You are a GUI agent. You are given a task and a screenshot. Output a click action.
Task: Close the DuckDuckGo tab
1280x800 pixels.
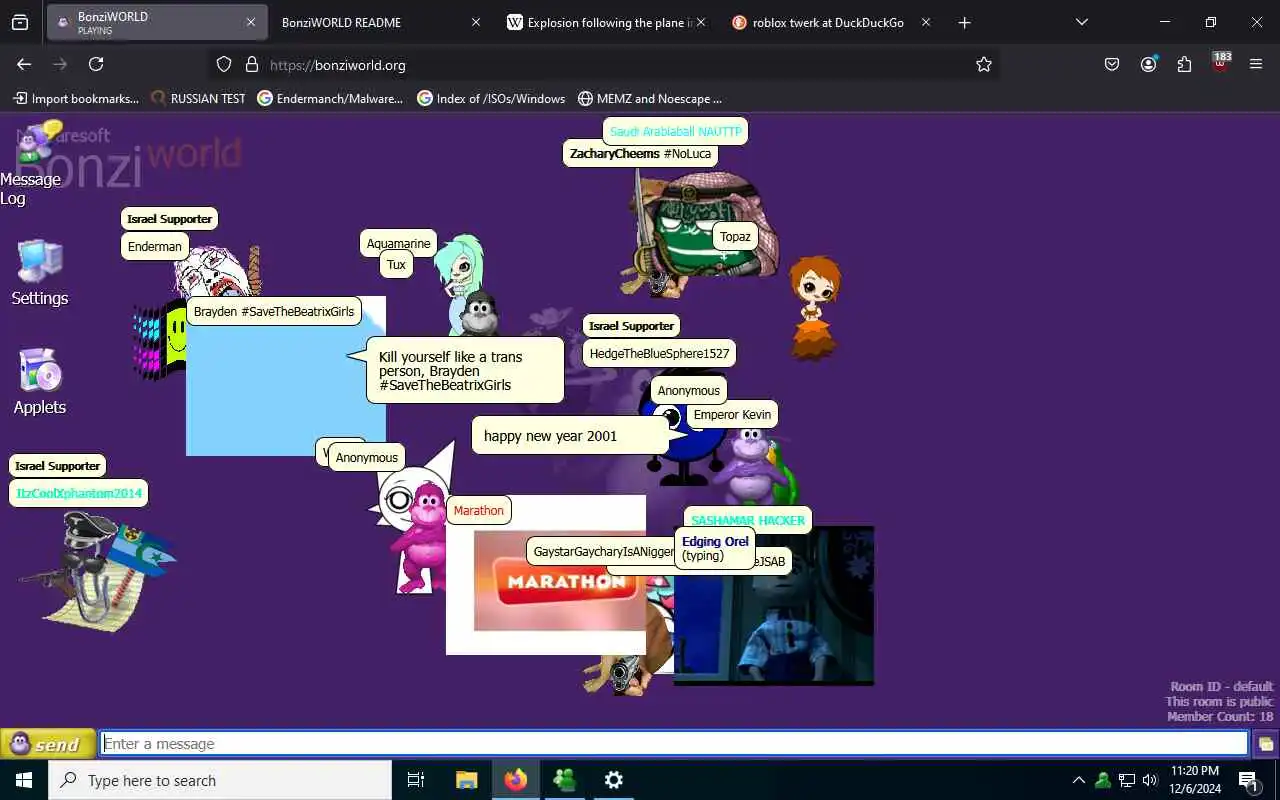click(926, 22)
